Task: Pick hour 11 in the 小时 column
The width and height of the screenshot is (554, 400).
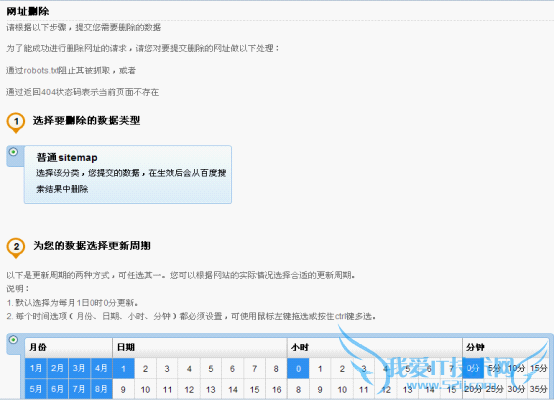Action: (364, 389)
